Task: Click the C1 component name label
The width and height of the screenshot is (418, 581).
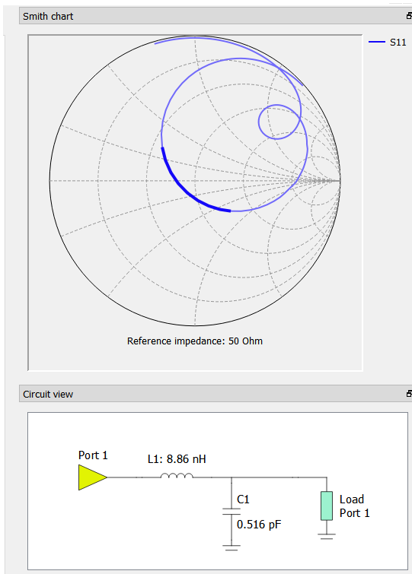Action: (243, 499)
